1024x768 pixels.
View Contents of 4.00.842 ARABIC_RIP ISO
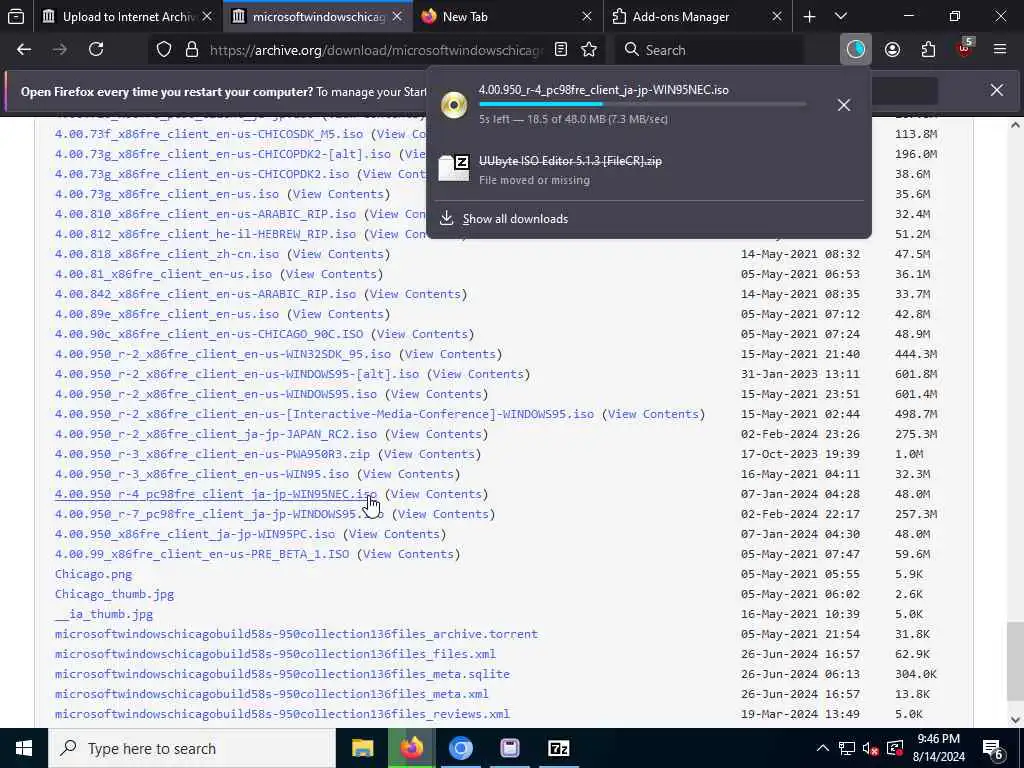point(415,294)
